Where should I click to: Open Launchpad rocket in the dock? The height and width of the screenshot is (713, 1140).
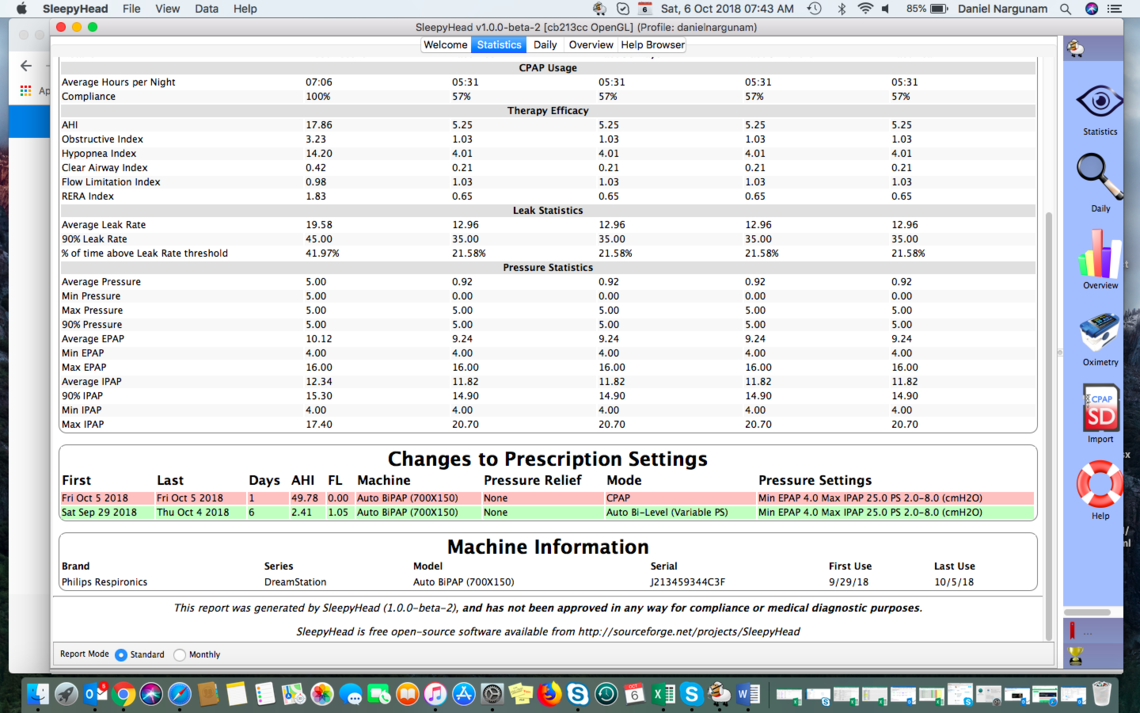pos(66,694)
